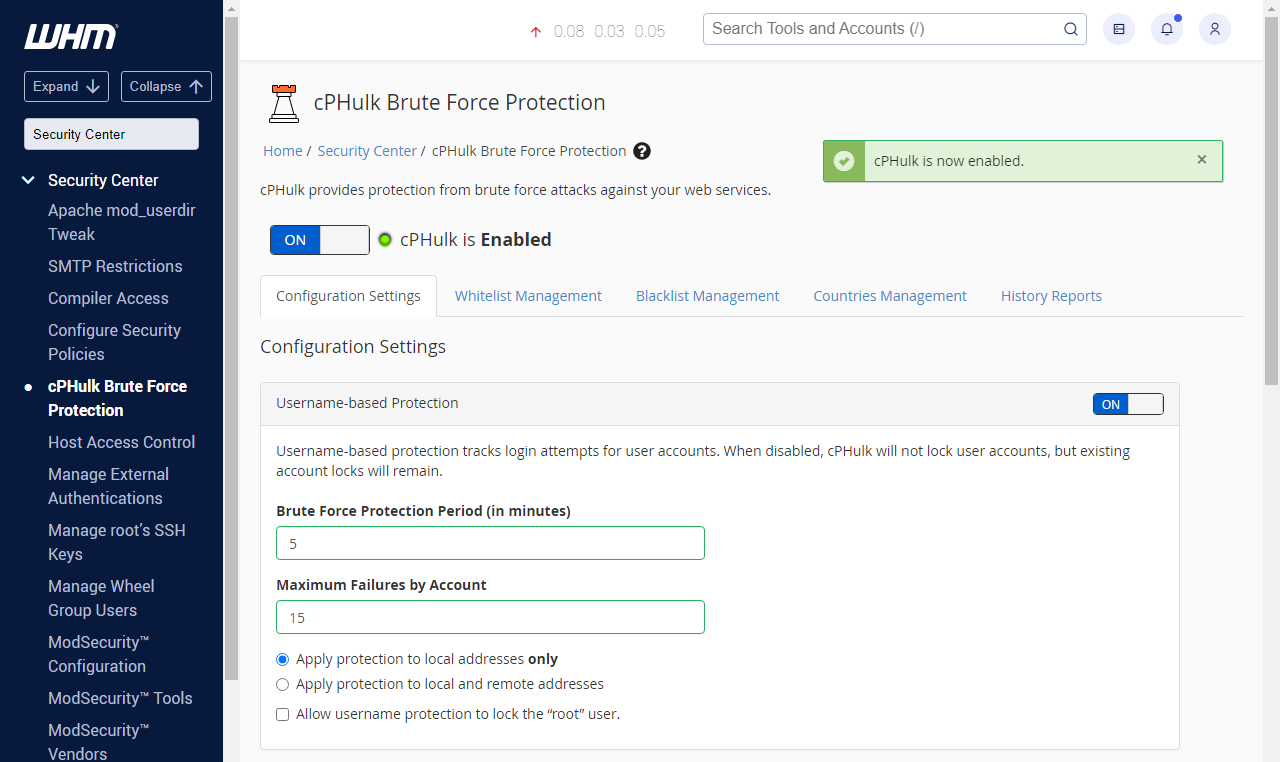Click the Collapse sidebar button

point(166,86)
